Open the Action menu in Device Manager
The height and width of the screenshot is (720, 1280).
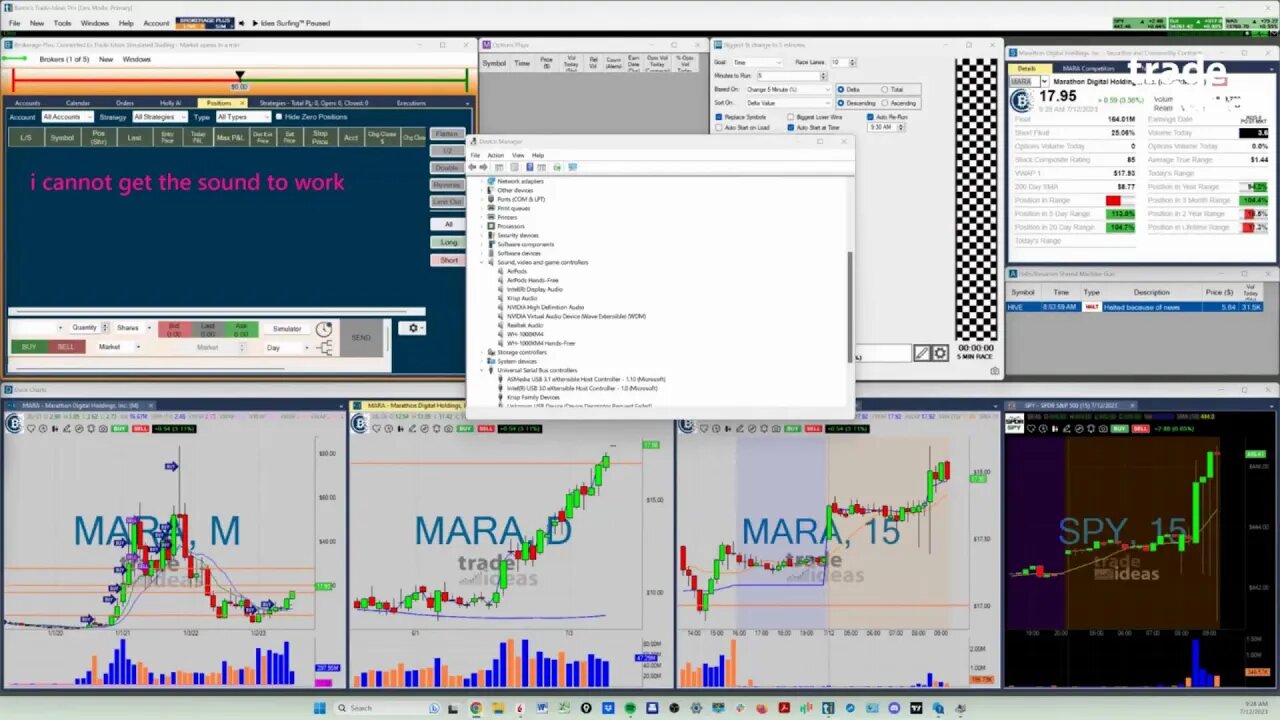[495, 155]
